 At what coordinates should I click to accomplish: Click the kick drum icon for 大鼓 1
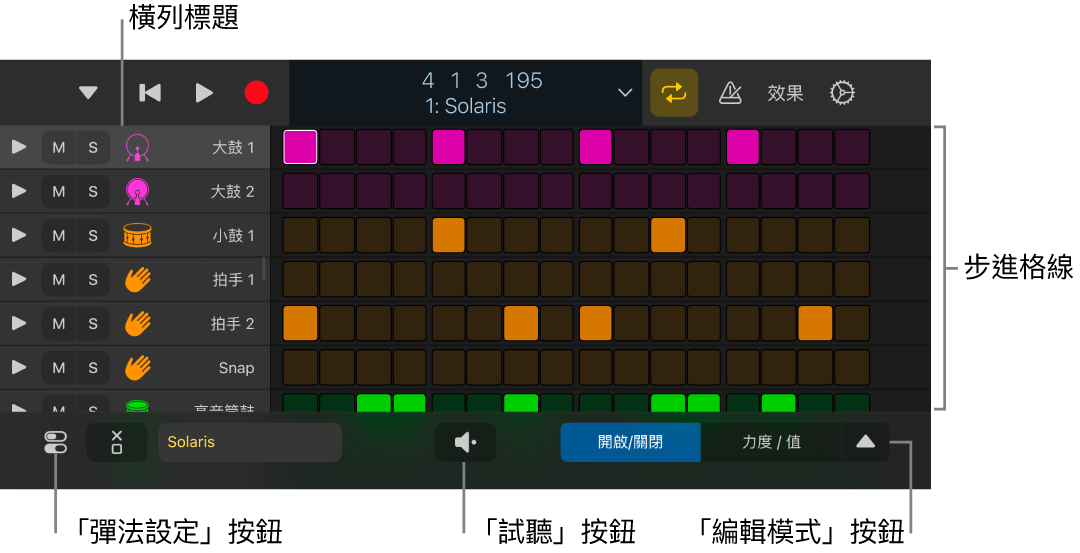point(137,147)
